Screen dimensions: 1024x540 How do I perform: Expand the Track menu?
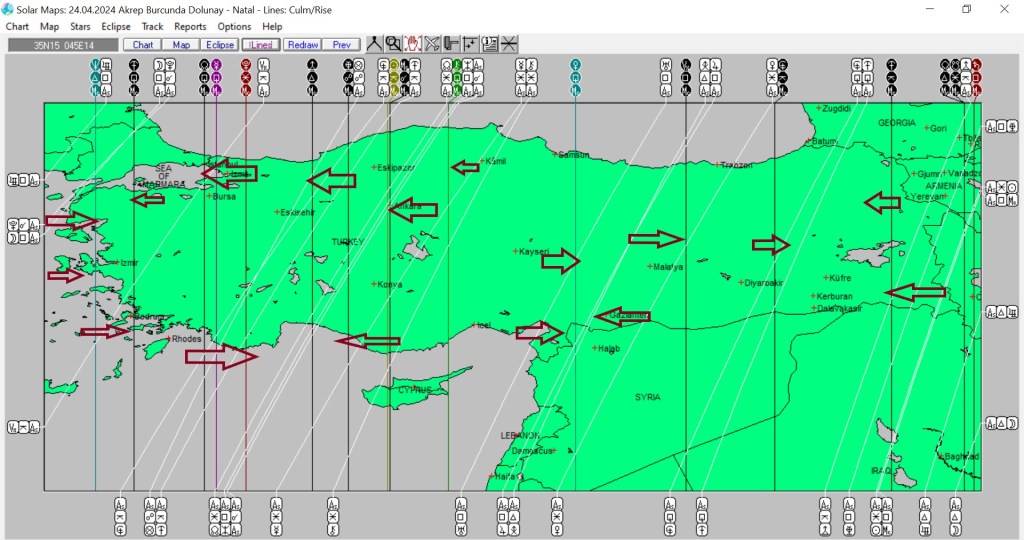(152, 27)
